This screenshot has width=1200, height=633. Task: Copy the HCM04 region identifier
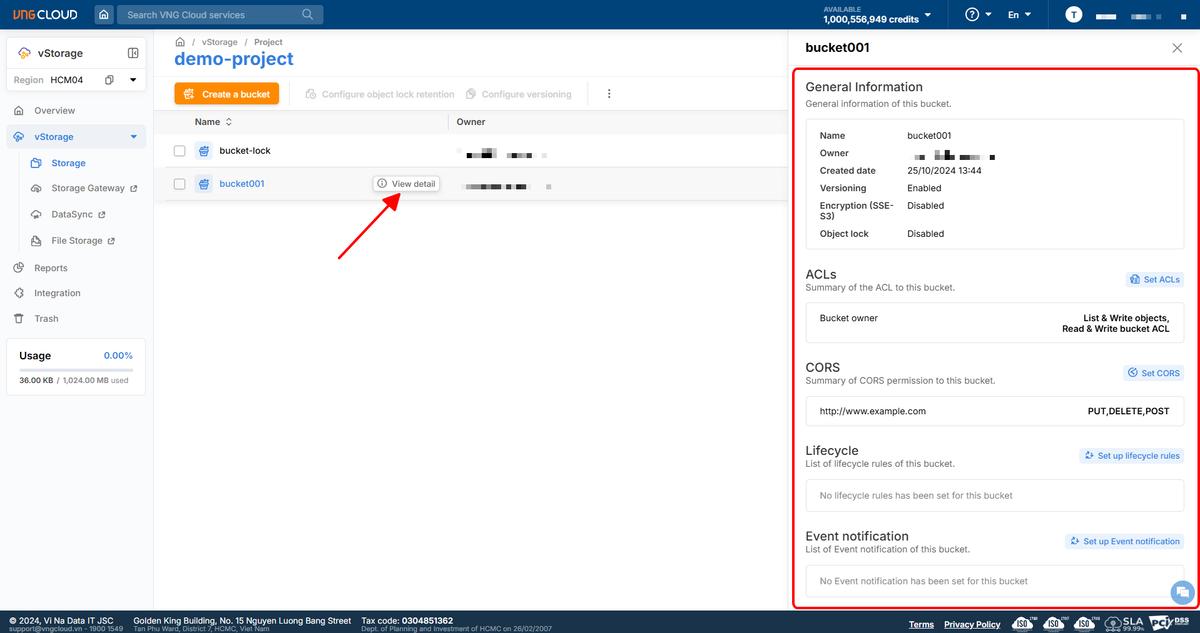pos(109,79)
